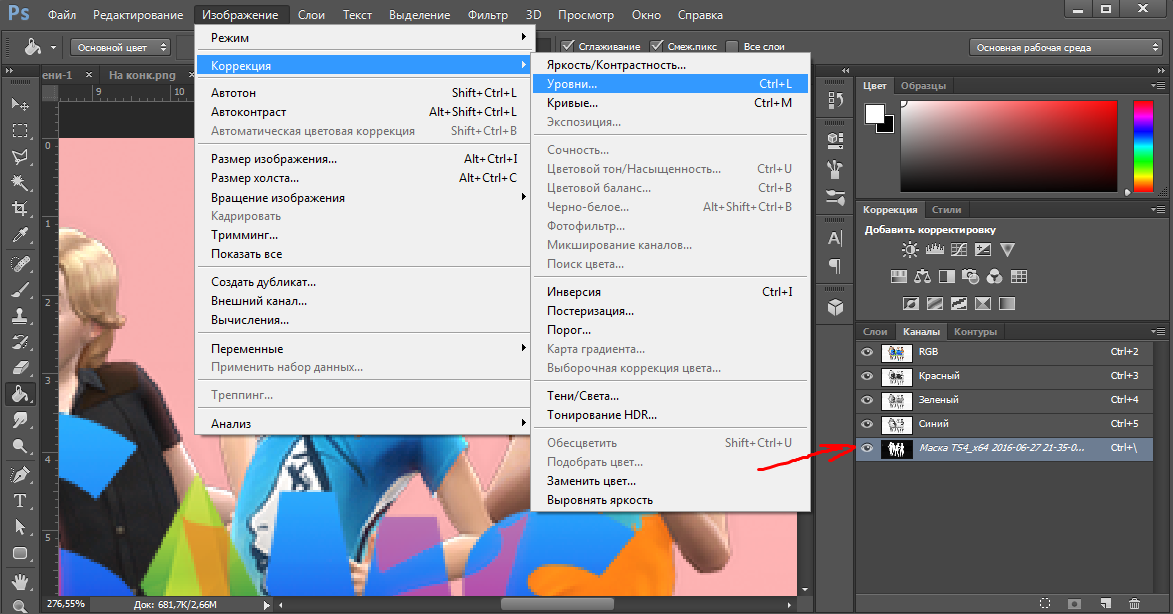The image size is (1173, 614).
Task: Click the hue spectrum slider
Action: coord(1143,146)
